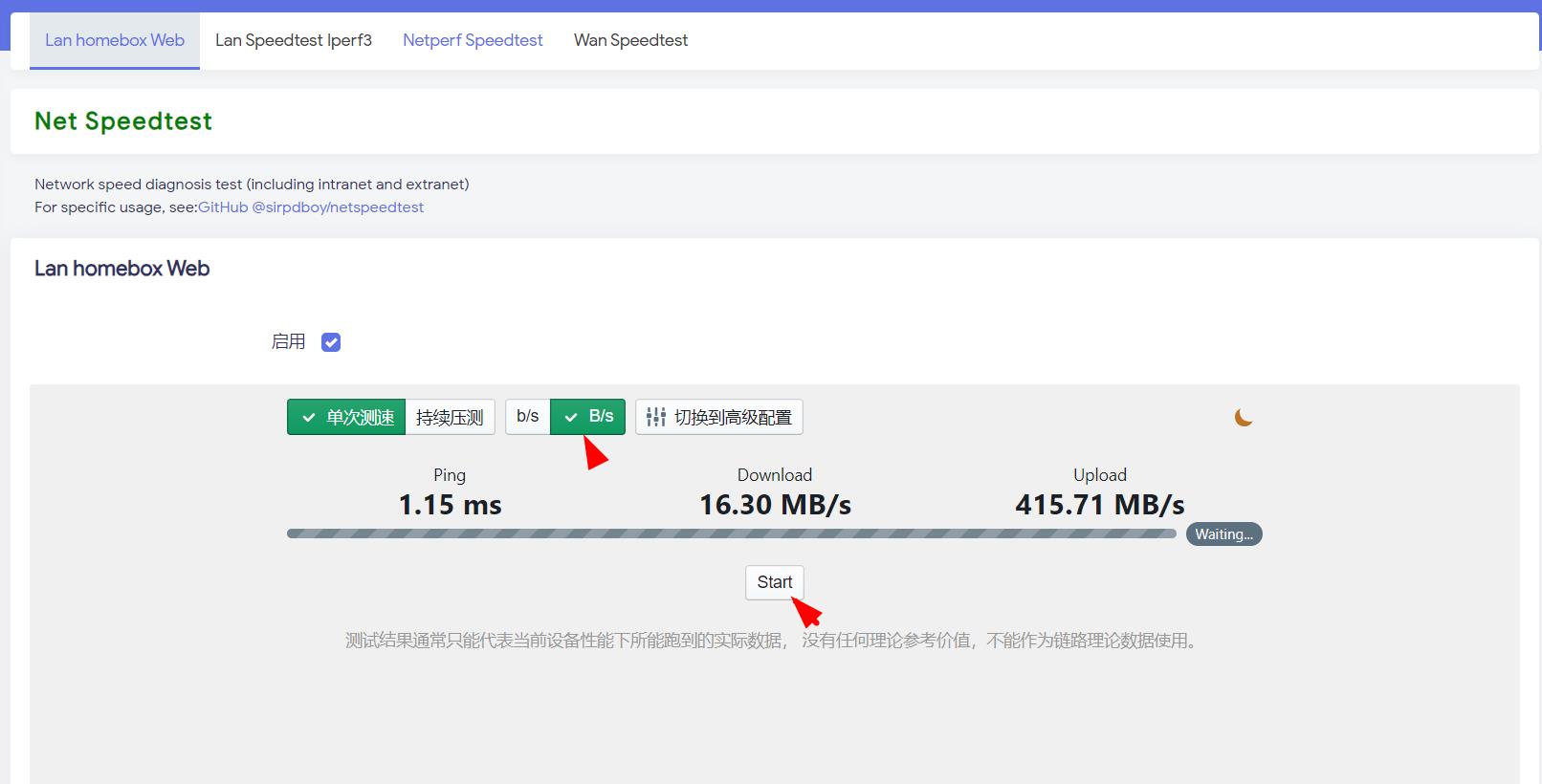Click the Upload label
1542x784 pixels.
click(1100, 475)
